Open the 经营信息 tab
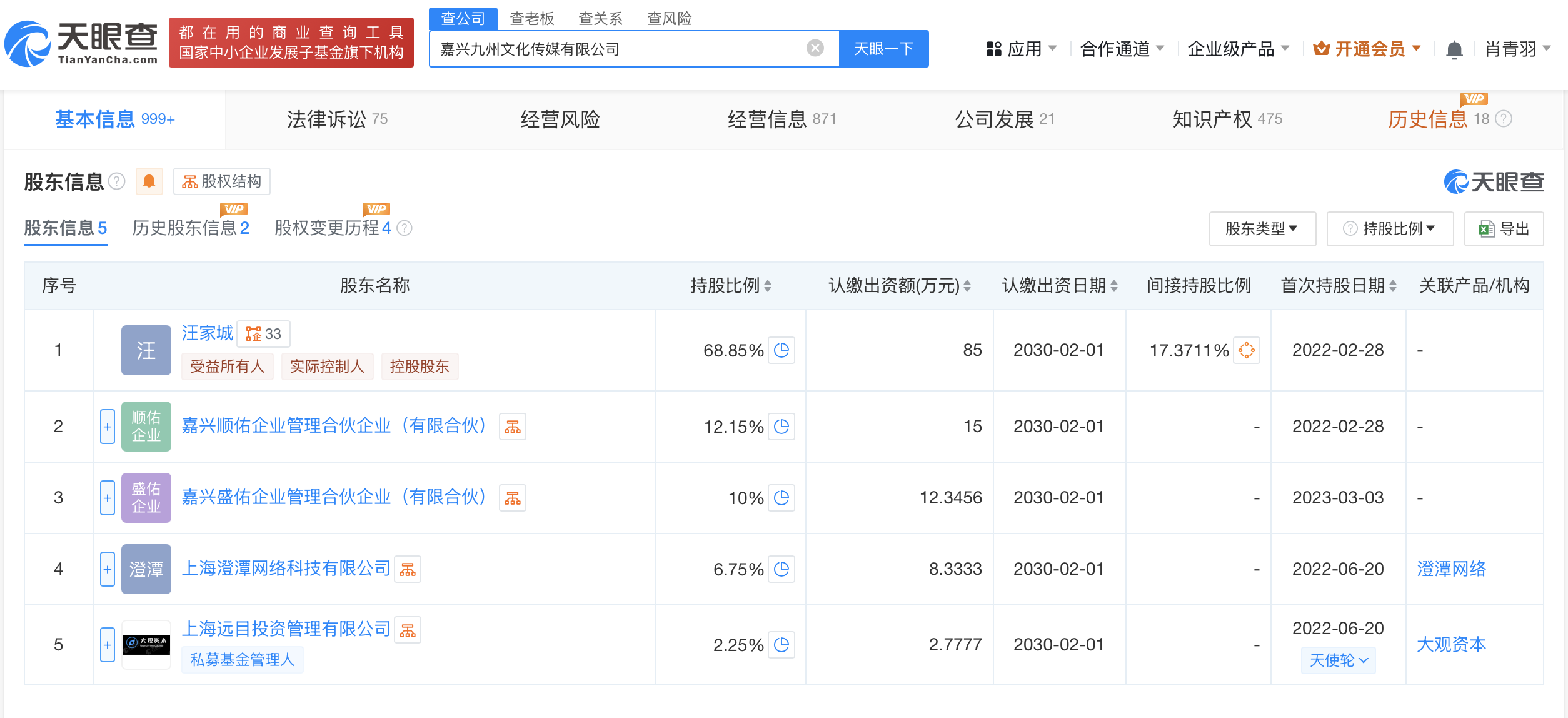This screenshot has width=1568, height=718. tap(781, 119)
